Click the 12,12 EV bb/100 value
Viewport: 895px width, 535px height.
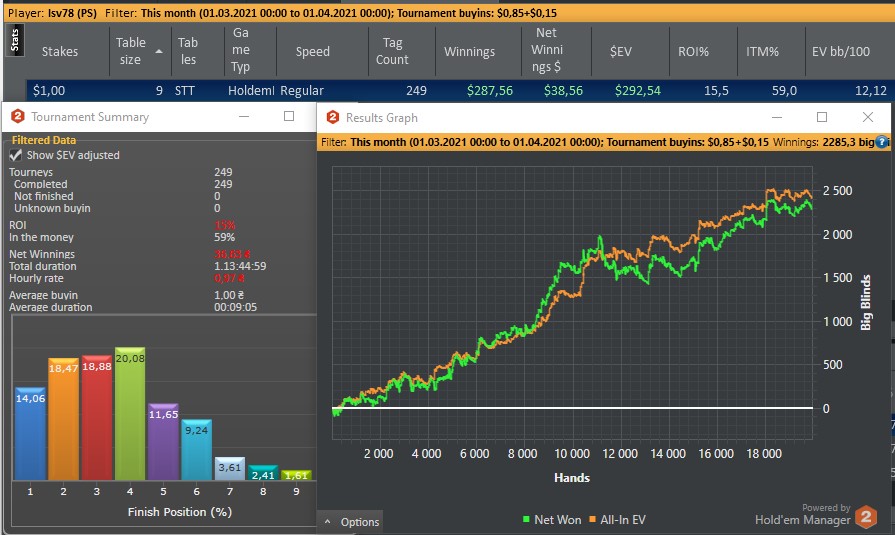point(871,90)
